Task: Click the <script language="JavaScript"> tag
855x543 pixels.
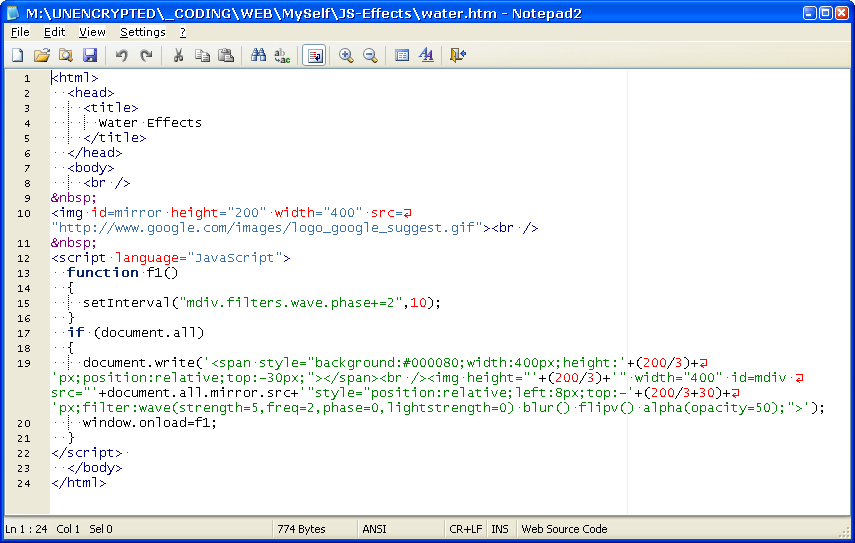Action: pos(171,258)
